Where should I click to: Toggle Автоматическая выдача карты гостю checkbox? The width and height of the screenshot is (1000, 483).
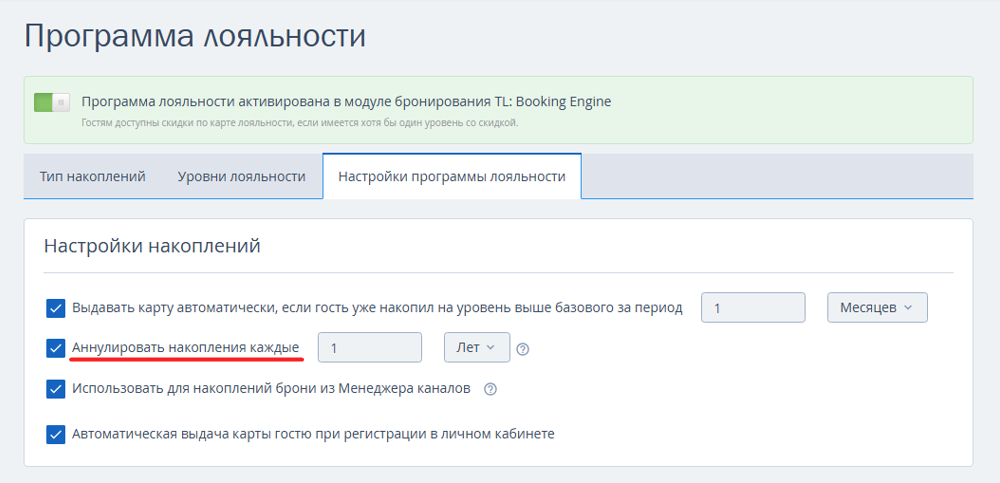[x=55, y=435]
